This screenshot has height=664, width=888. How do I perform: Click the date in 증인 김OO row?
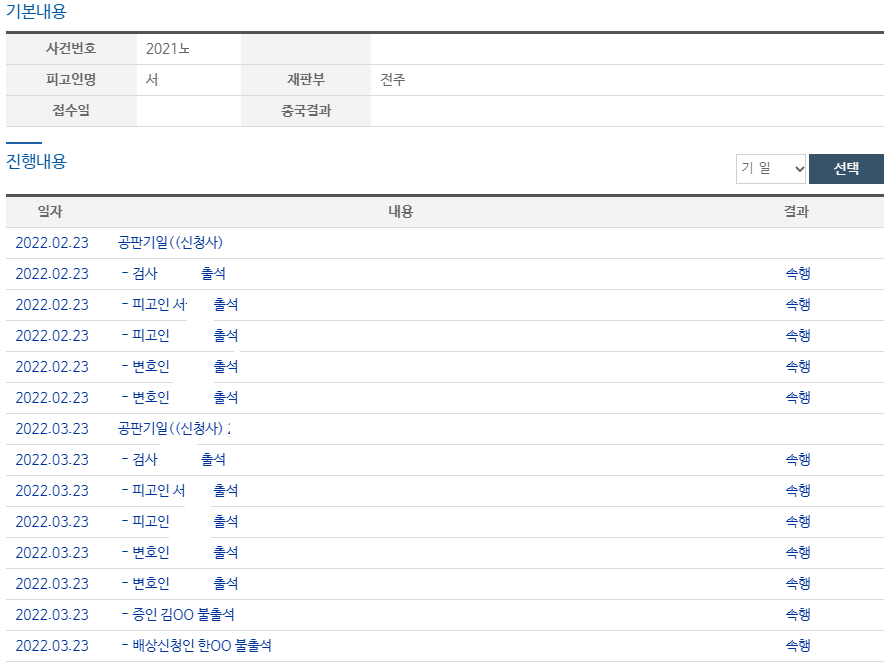[52, 615]
